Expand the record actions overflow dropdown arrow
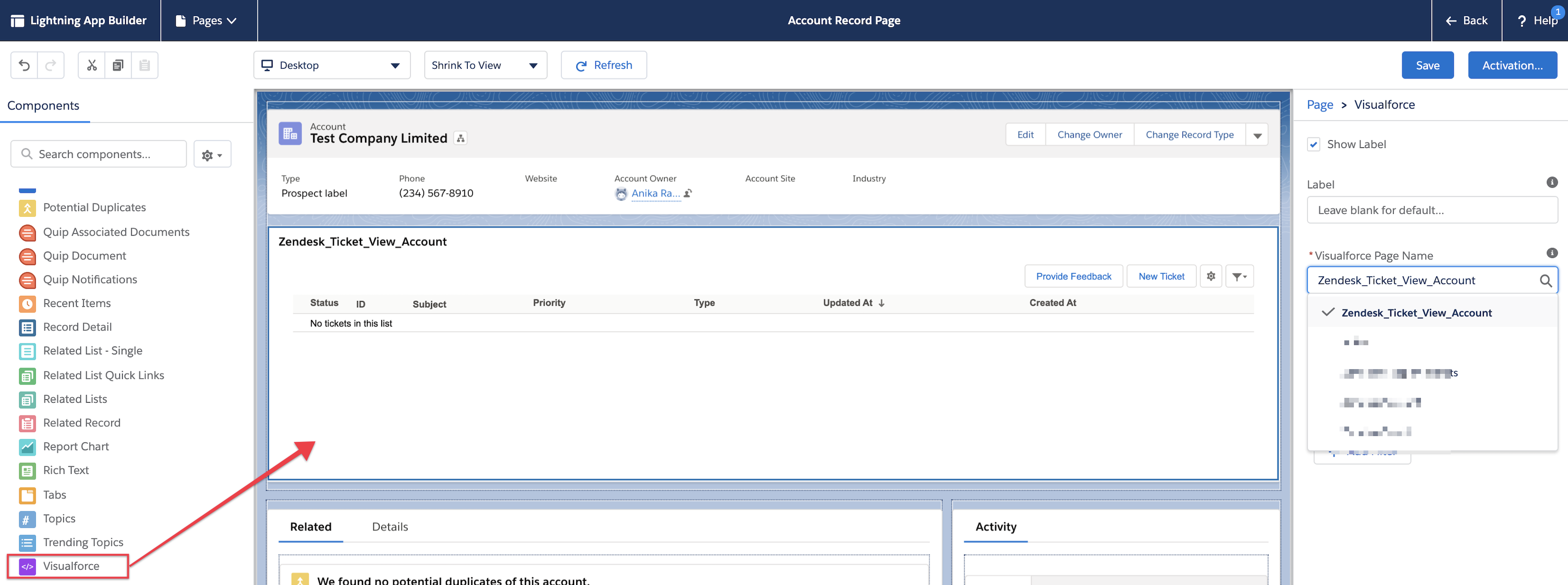 point(1257,135)
